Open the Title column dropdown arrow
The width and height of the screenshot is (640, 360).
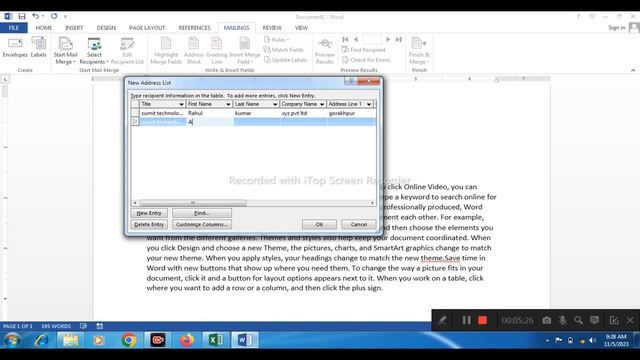point(181,104)
